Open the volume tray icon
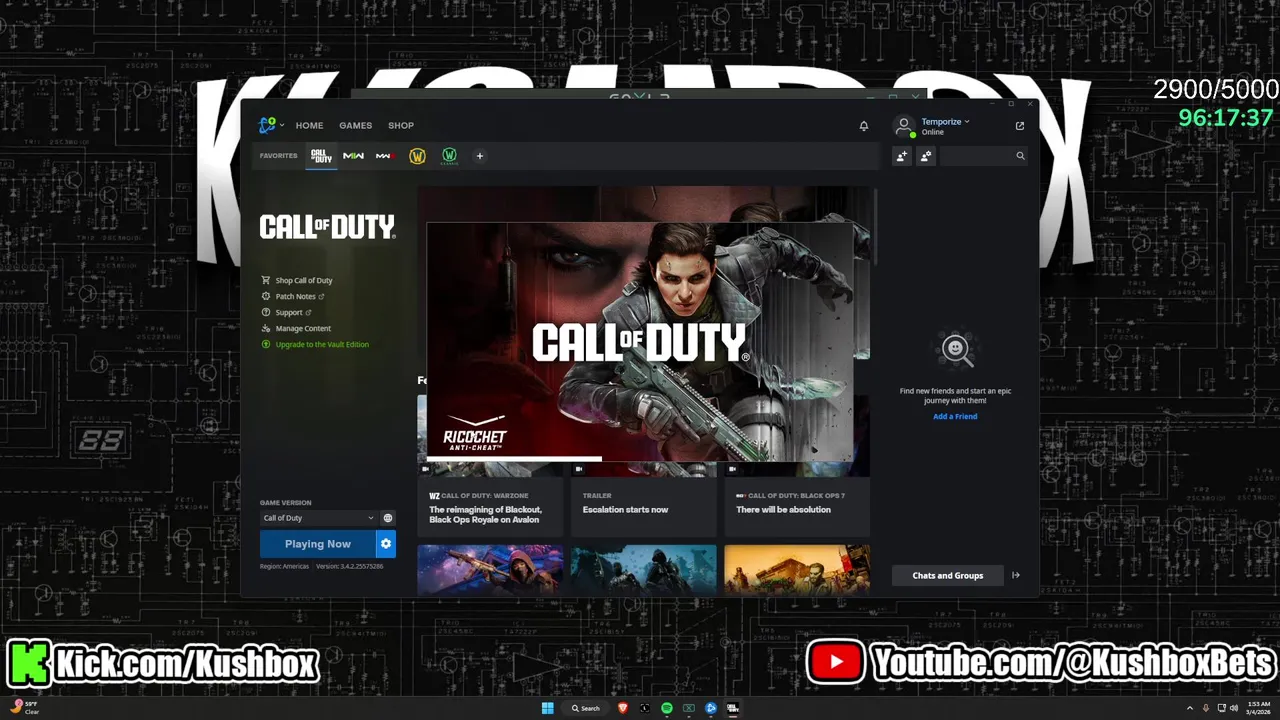The height and width of the screenshot is (720, 1280). tap(1234, 708)
